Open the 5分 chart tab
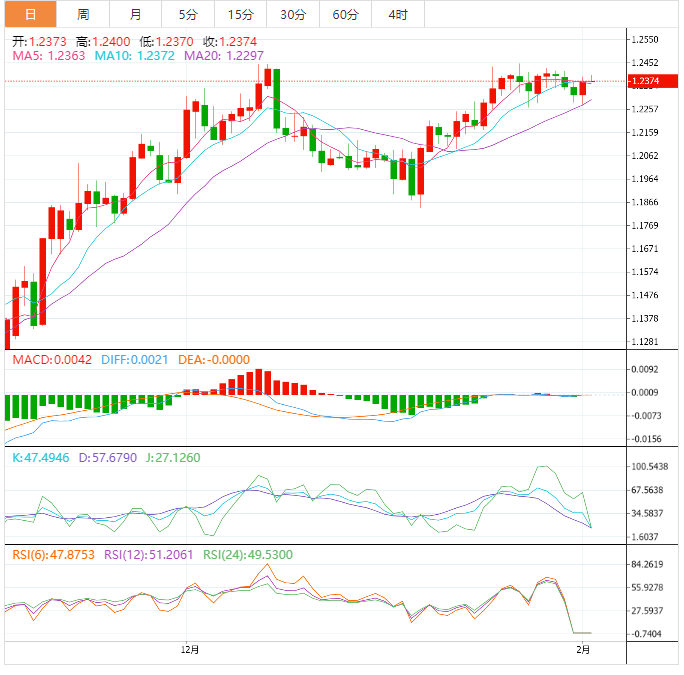The image size is (684, 675). click(x=188, y=14)
